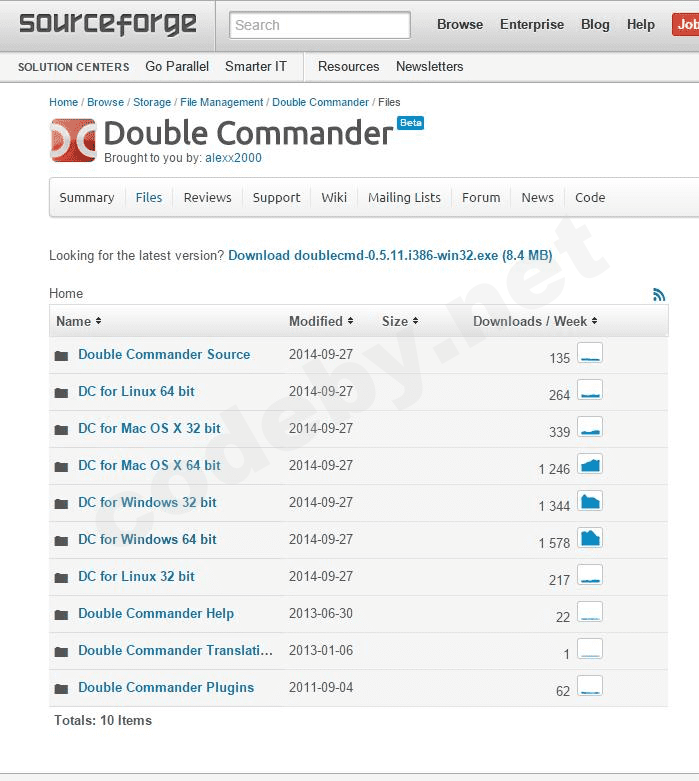Click File Management in the breadcrumb
699x781 pixels.
click(221, 102)
